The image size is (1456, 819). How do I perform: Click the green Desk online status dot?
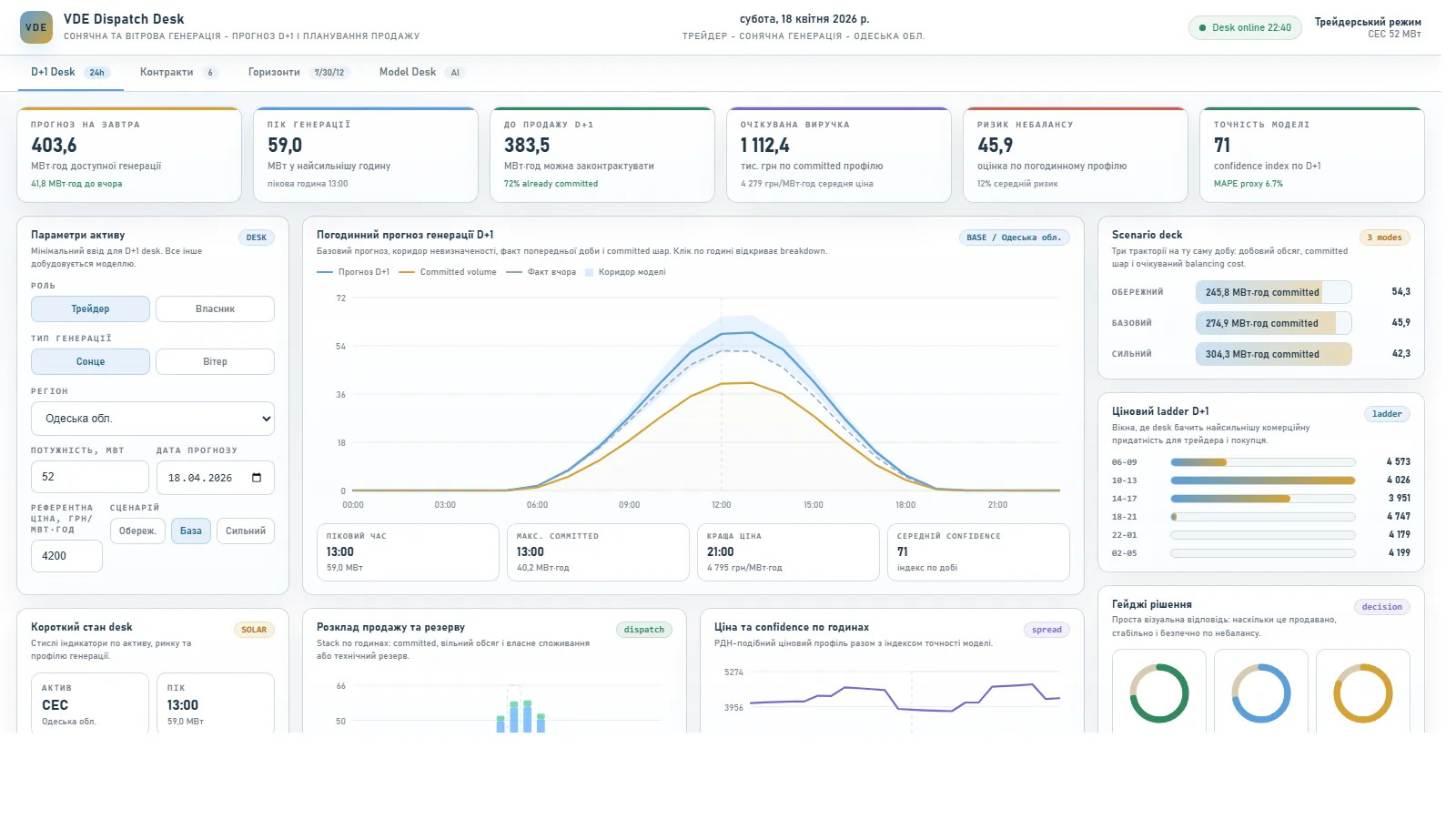pos(1203,28)
